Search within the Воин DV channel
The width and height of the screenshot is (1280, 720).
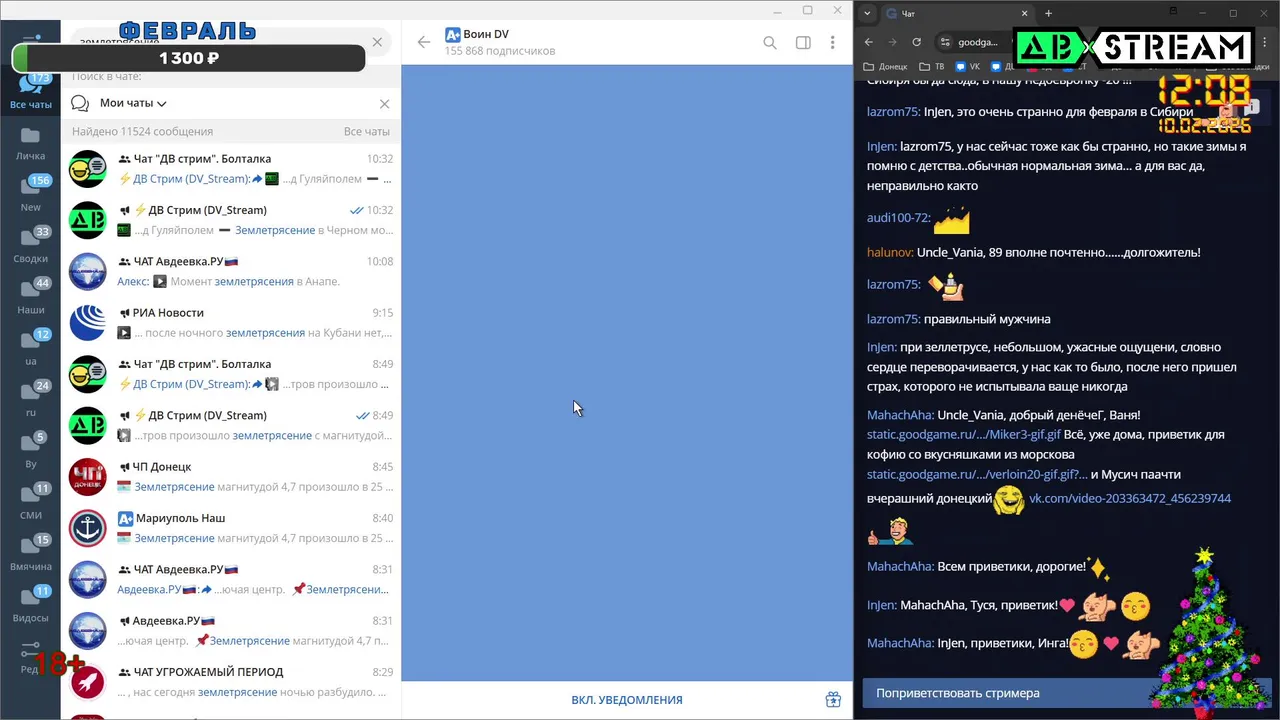770,43
